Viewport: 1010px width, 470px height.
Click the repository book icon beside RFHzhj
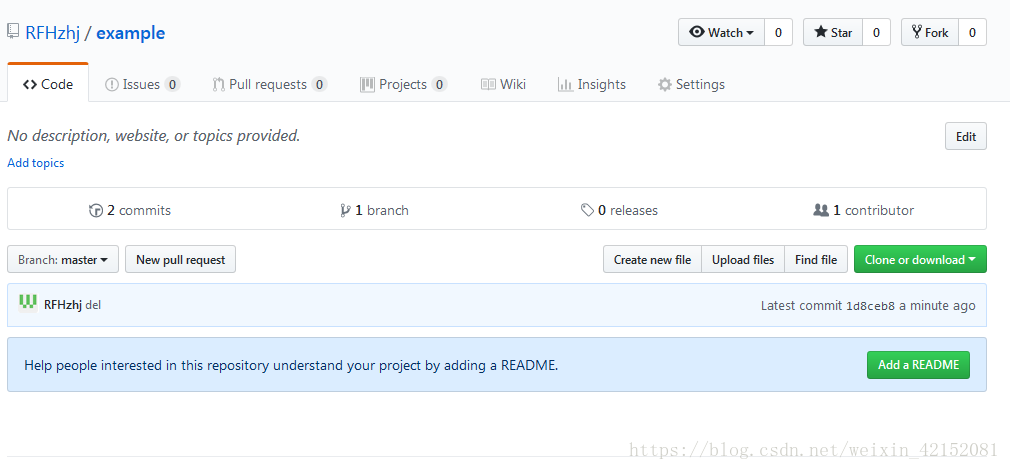(x=13, y=32)
